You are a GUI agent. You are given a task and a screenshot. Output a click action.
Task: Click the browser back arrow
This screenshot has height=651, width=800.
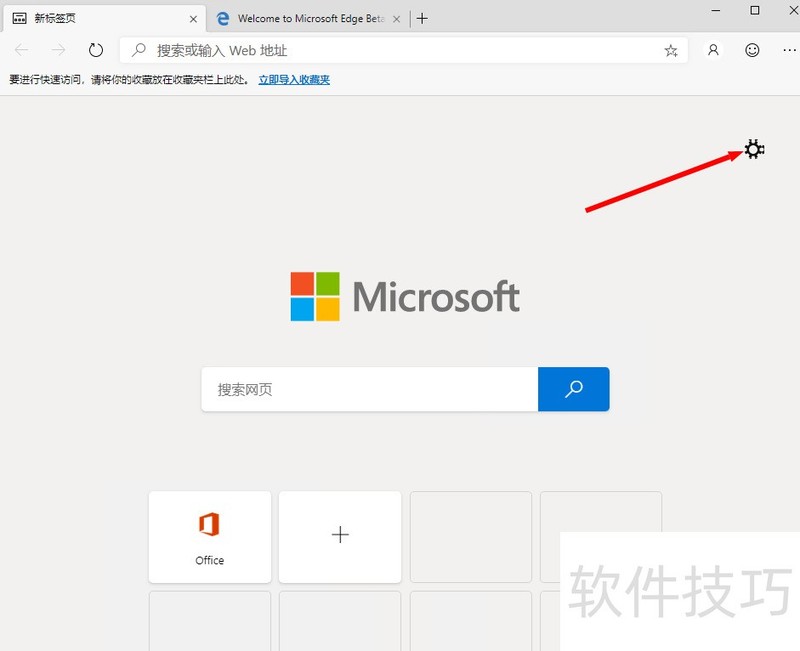pyautogui.click(x=21, y=50)
